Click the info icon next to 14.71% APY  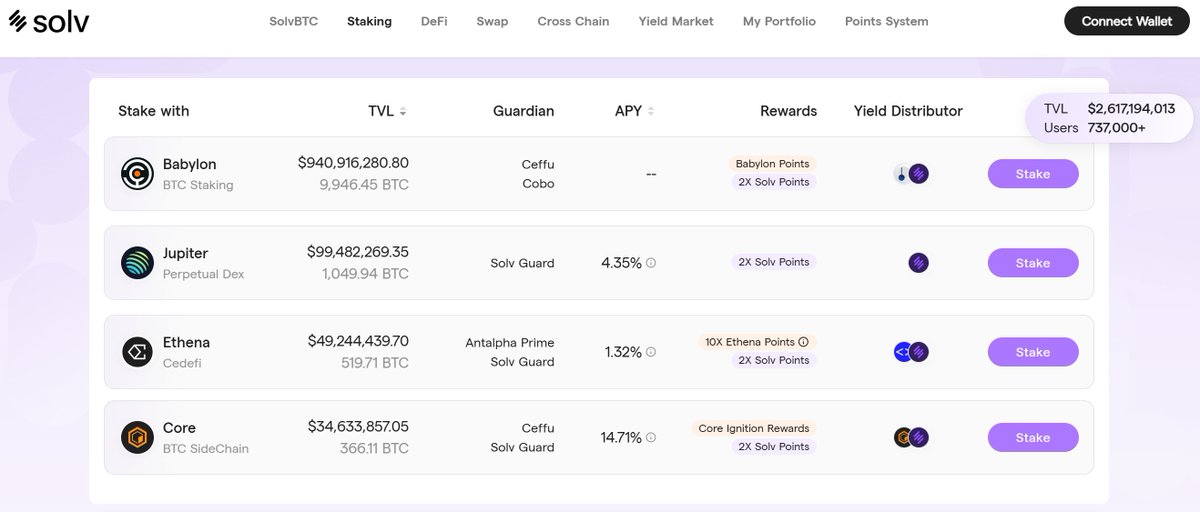[651, 438]
